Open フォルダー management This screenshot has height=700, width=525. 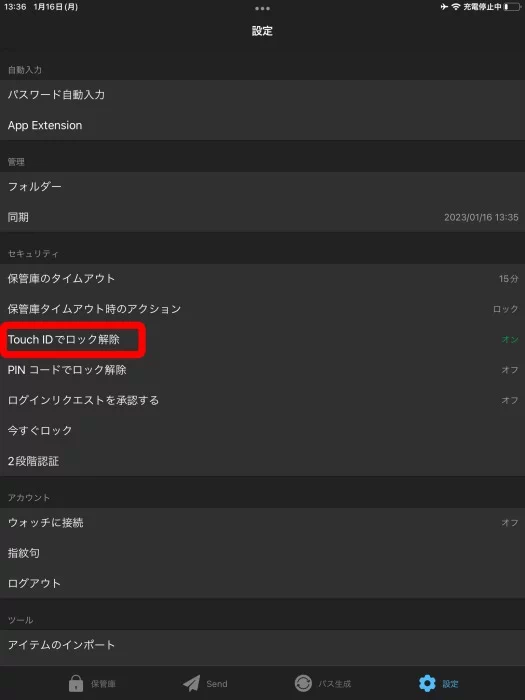tap(262, 187)
